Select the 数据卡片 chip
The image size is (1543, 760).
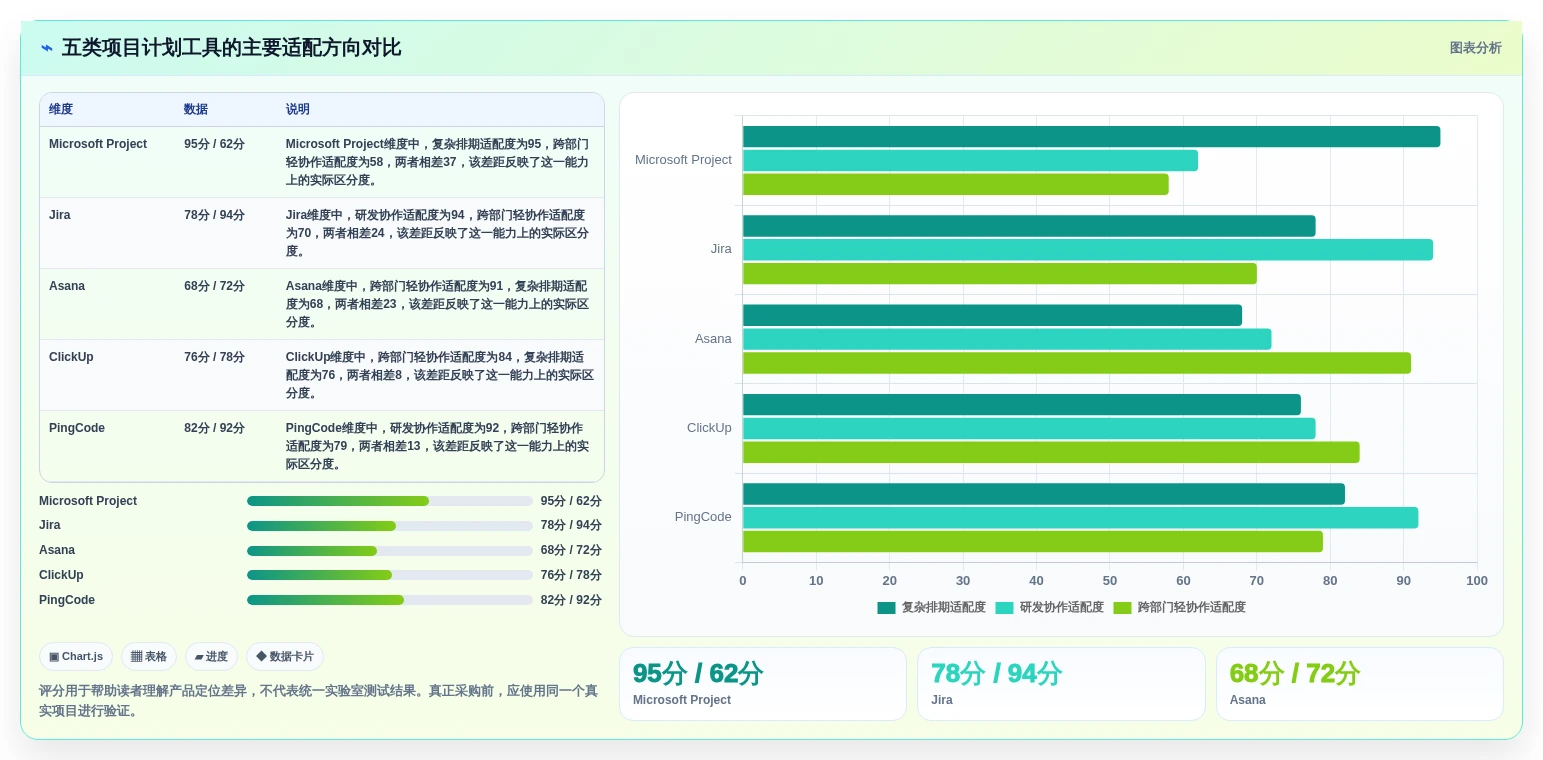[285, 657]
